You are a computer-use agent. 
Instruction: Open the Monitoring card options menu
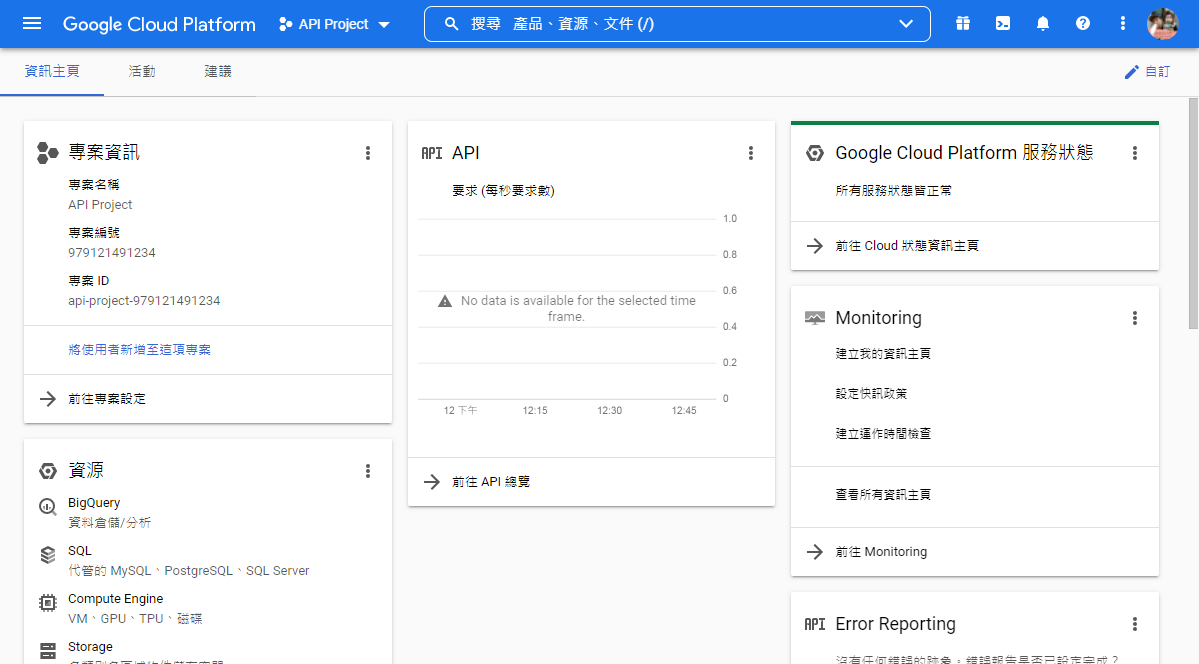point(1135,318)
